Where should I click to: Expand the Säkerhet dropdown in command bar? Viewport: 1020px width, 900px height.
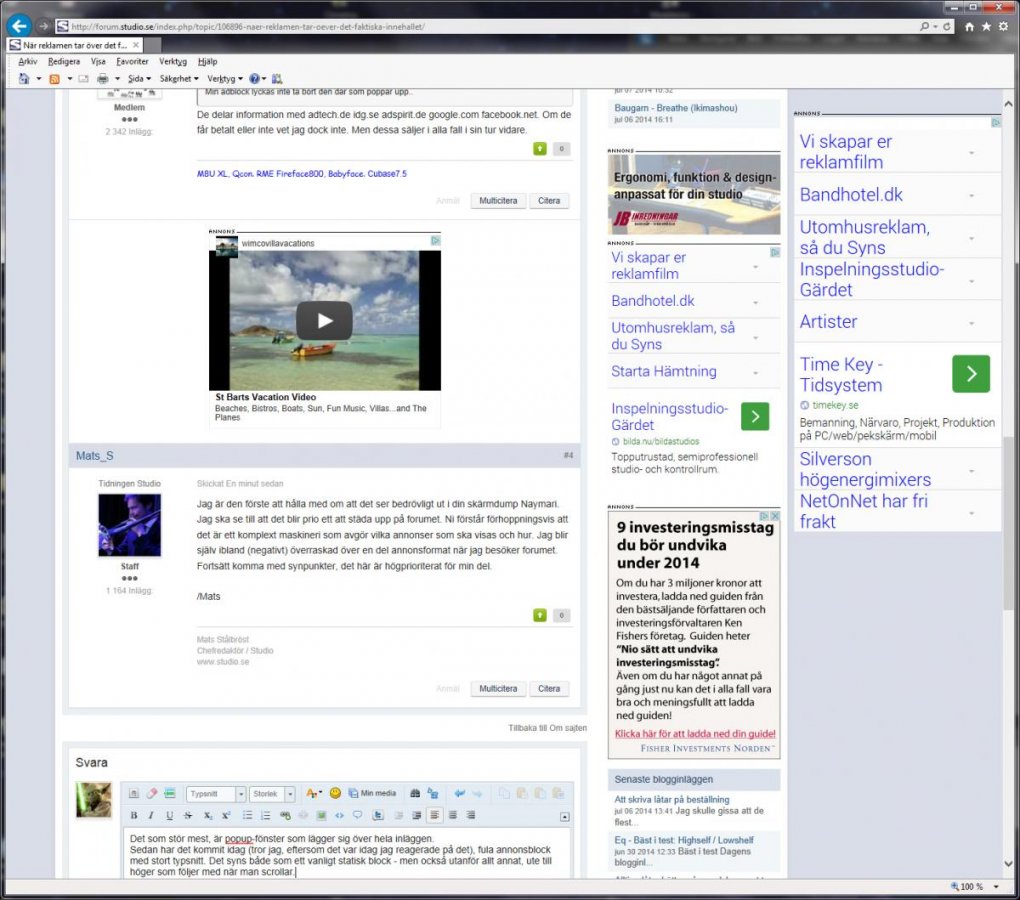[179, 78]
